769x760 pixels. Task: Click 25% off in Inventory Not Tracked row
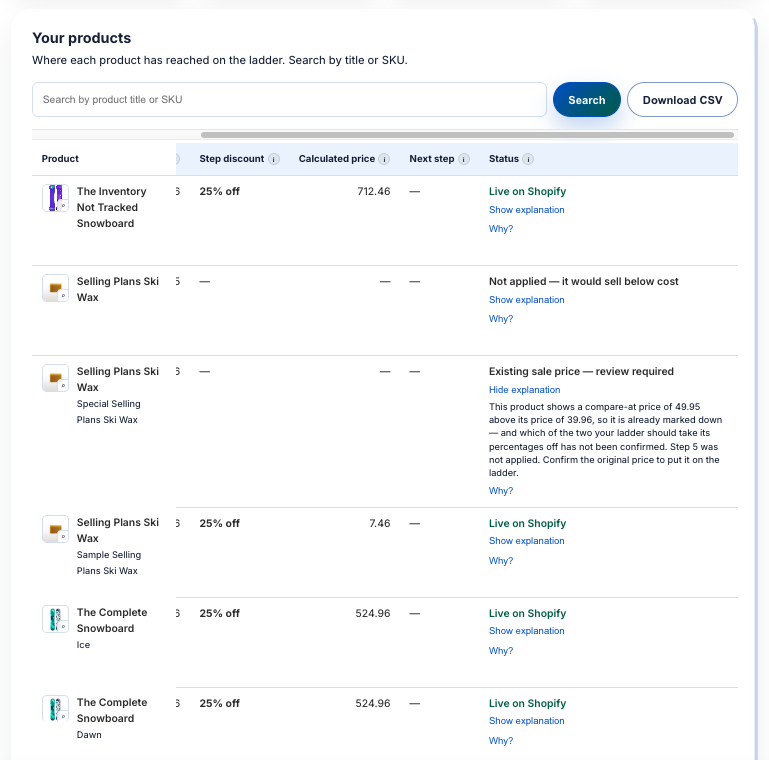[219, 192]
